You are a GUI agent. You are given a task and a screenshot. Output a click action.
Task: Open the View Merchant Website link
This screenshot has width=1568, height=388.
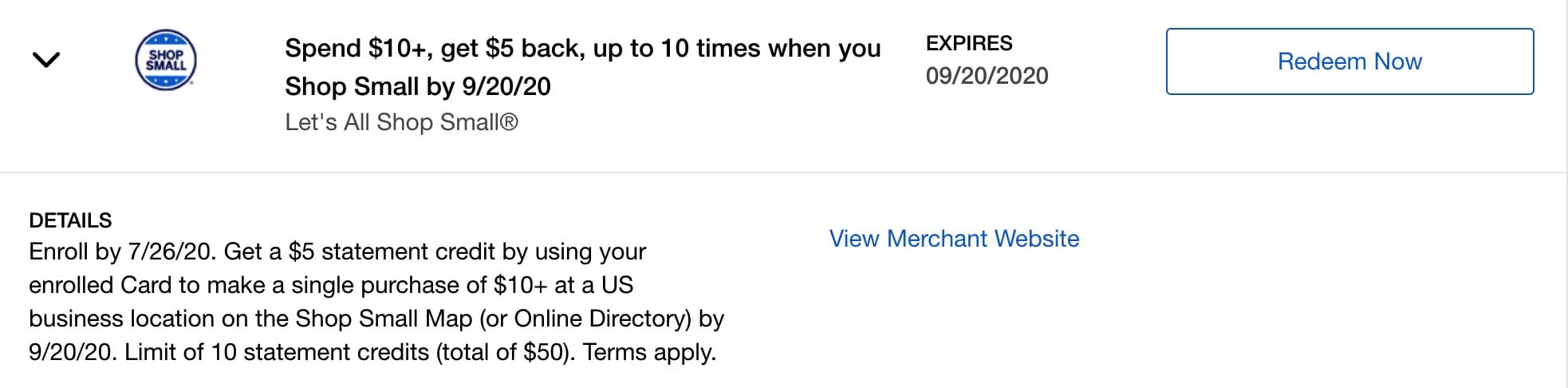click(954, 239)
